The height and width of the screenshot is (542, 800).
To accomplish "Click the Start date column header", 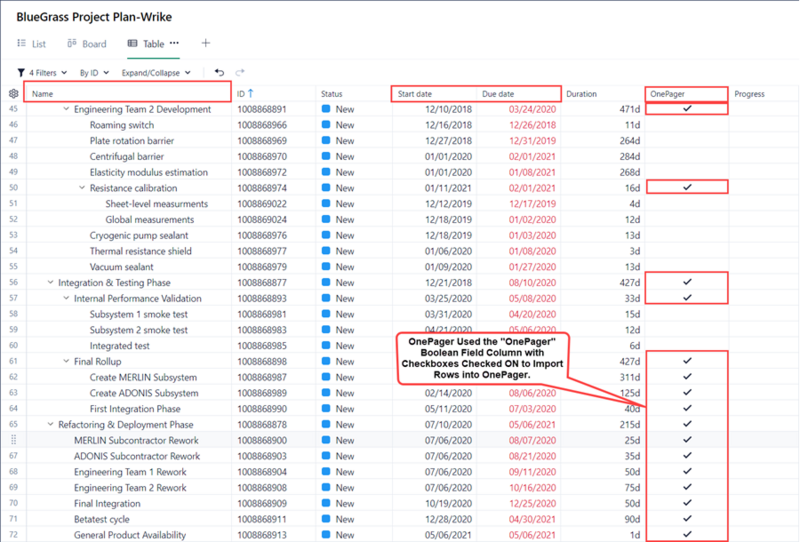I will point(415,94).
